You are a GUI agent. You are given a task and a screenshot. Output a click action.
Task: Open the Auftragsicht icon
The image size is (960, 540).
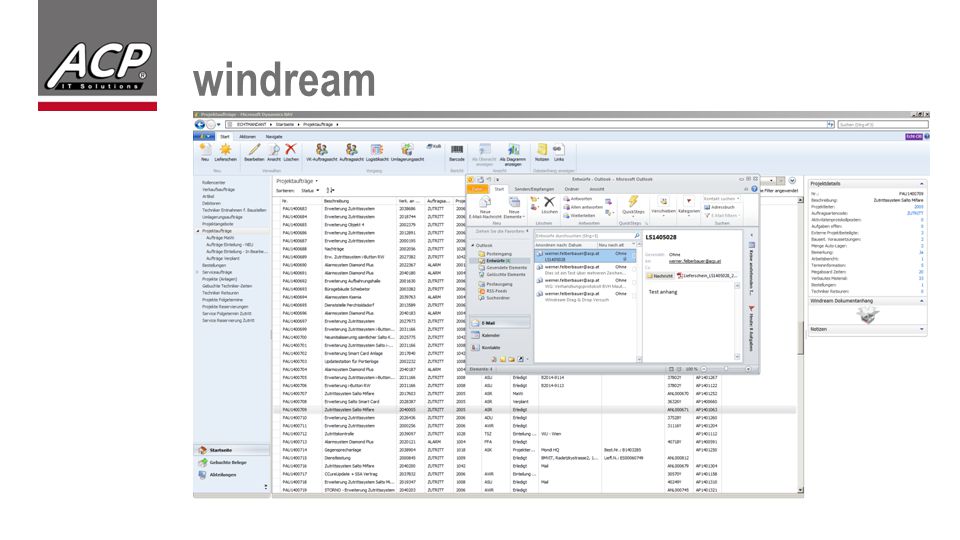click(351, 149)
